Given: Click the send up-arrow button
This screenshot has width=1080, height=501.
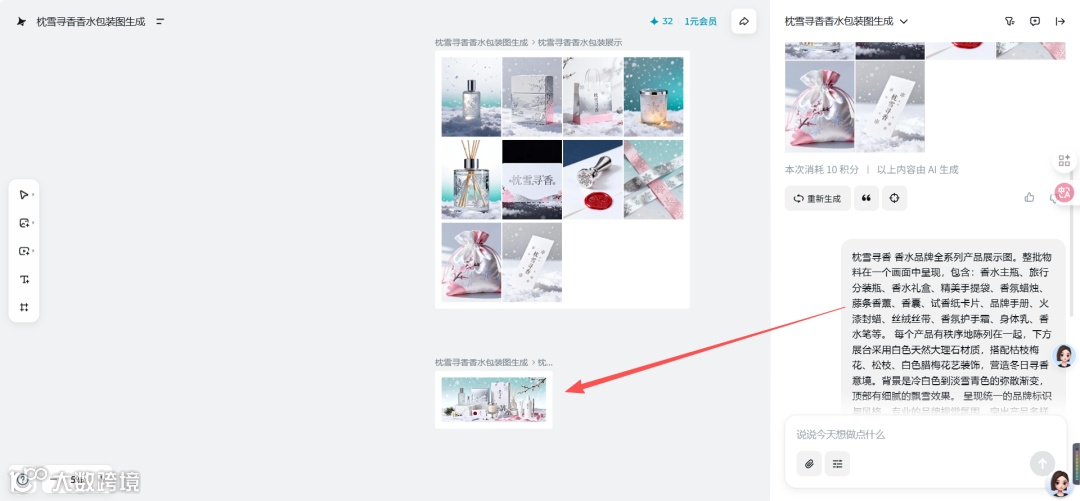Looking at the screenshot, I should 1042,464.
